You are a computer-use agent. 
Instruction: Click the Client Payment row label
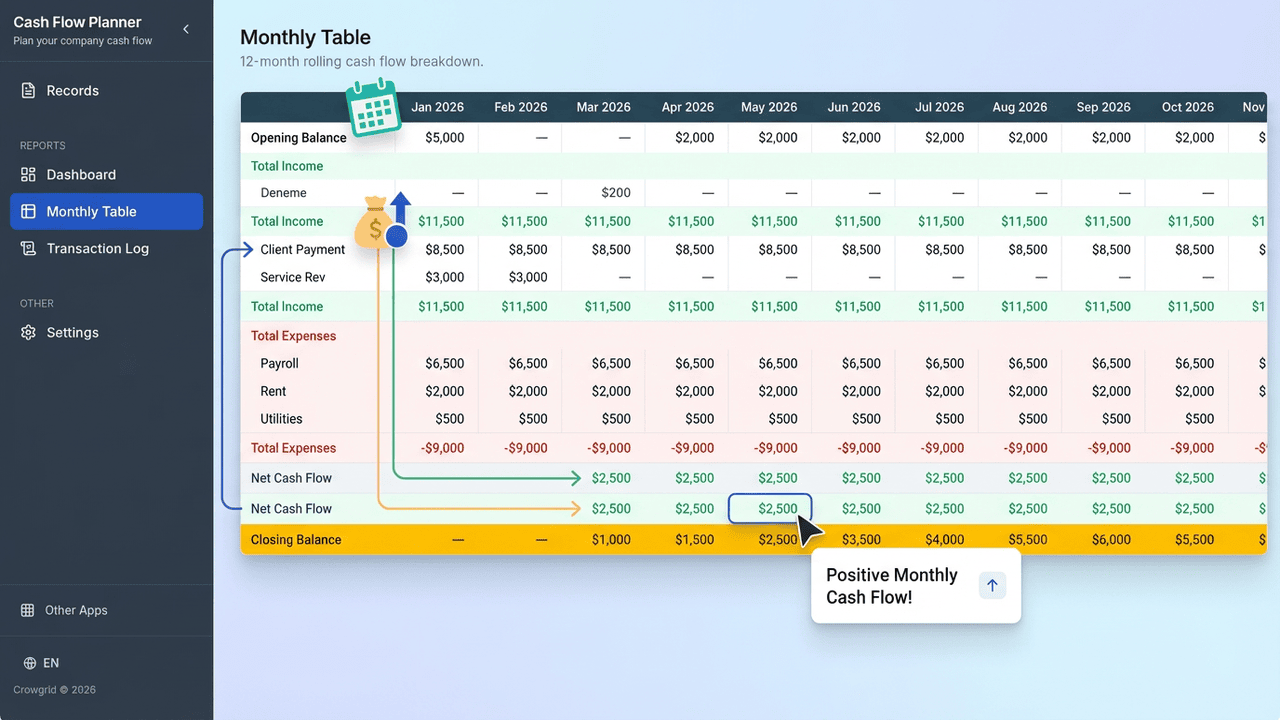302,250
